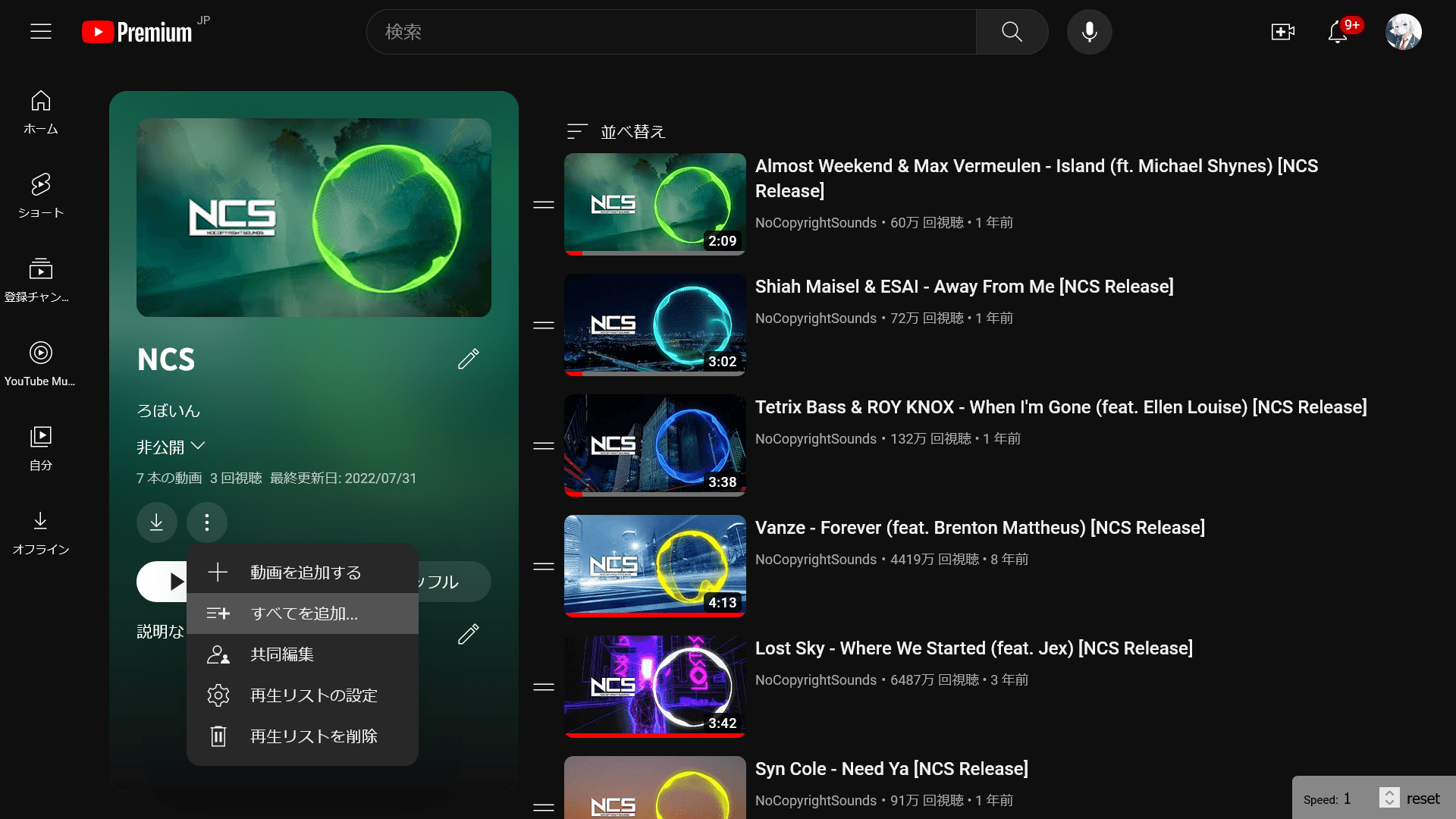Image resolution: width=1456 pixels, height=819 pixels.
Task: Click in the 検索 search field
Action: tap(671, 32)
